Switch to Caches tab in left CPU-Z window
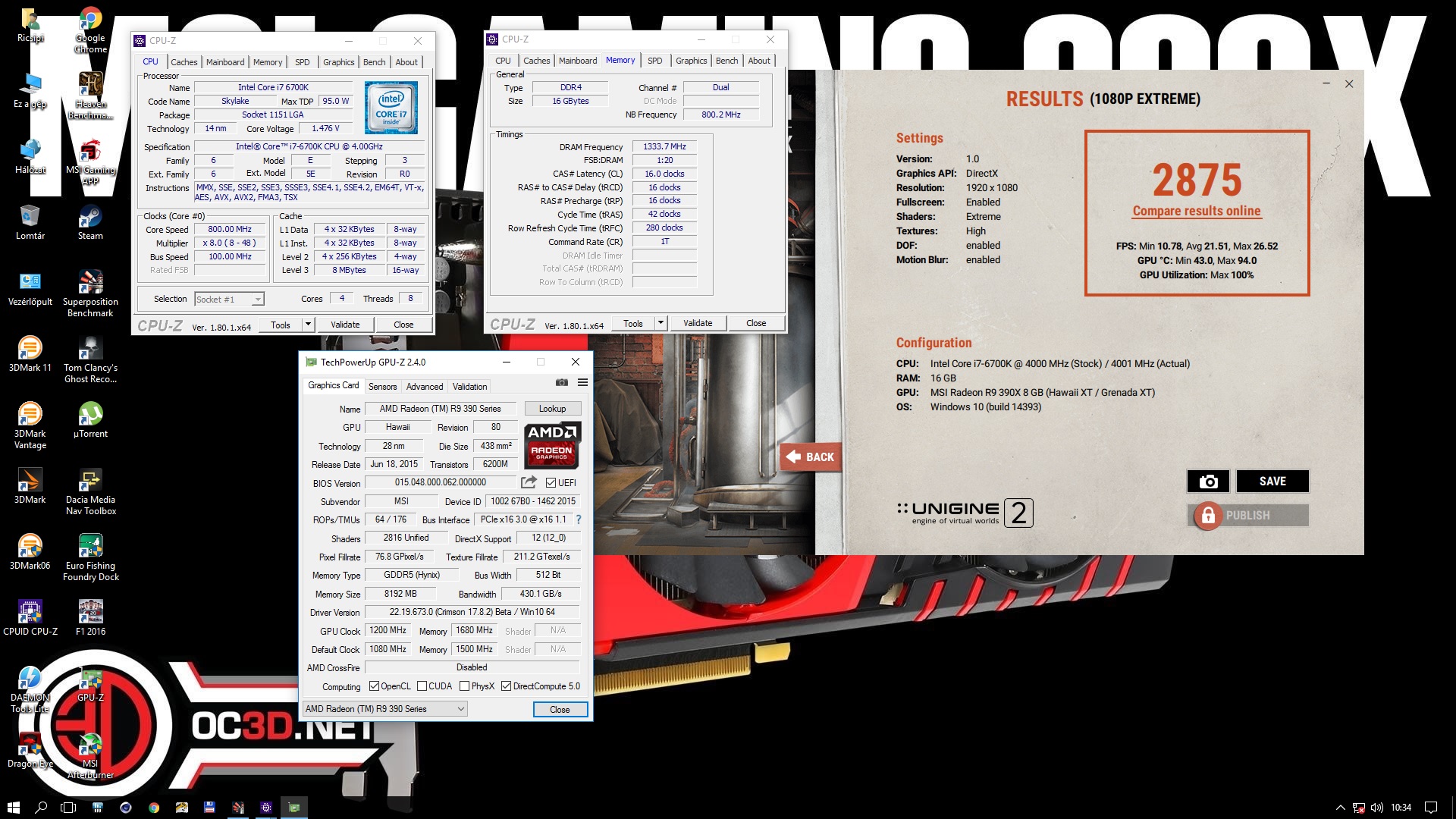This screenshot has height=819, width=1456. 184,62
